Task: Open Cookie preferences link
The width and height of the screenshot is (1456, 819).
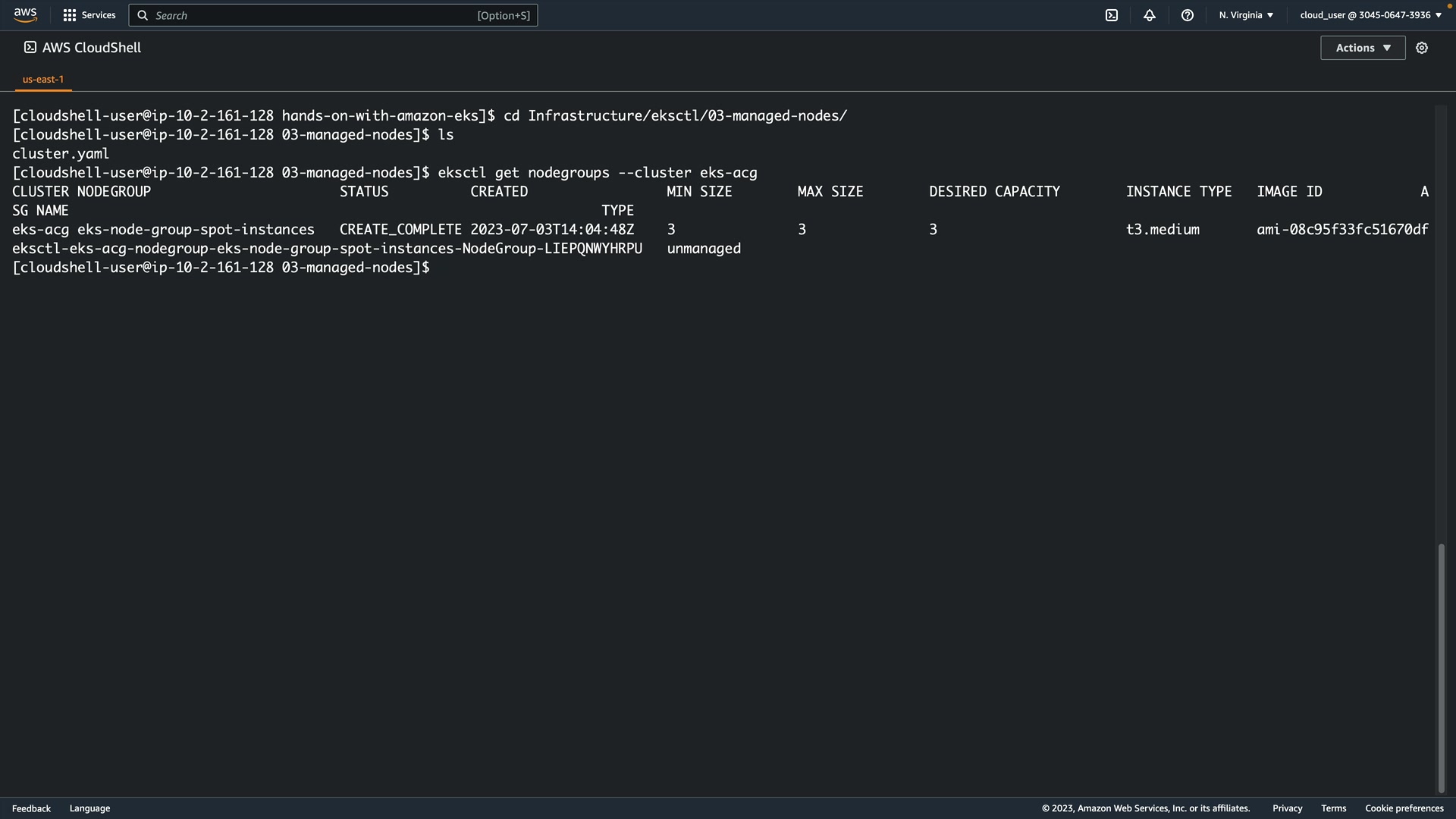Action: 1404,808
